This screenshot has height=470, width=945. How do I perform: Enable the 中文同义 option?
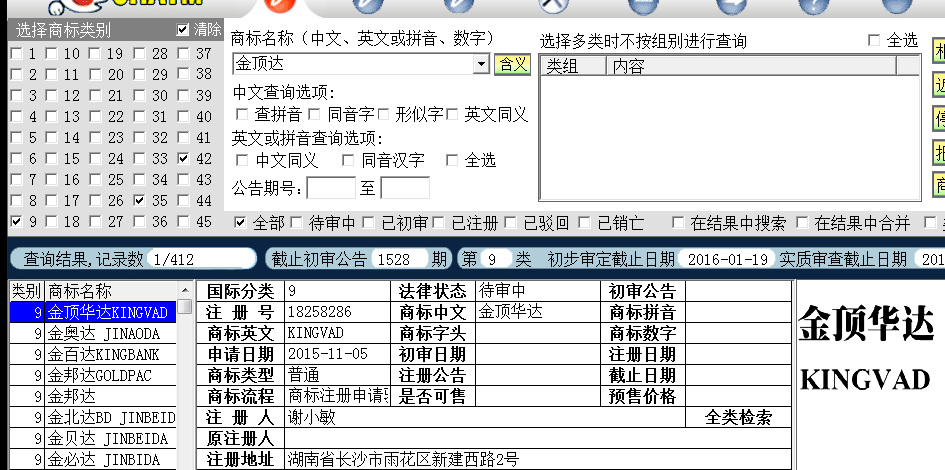242,160
